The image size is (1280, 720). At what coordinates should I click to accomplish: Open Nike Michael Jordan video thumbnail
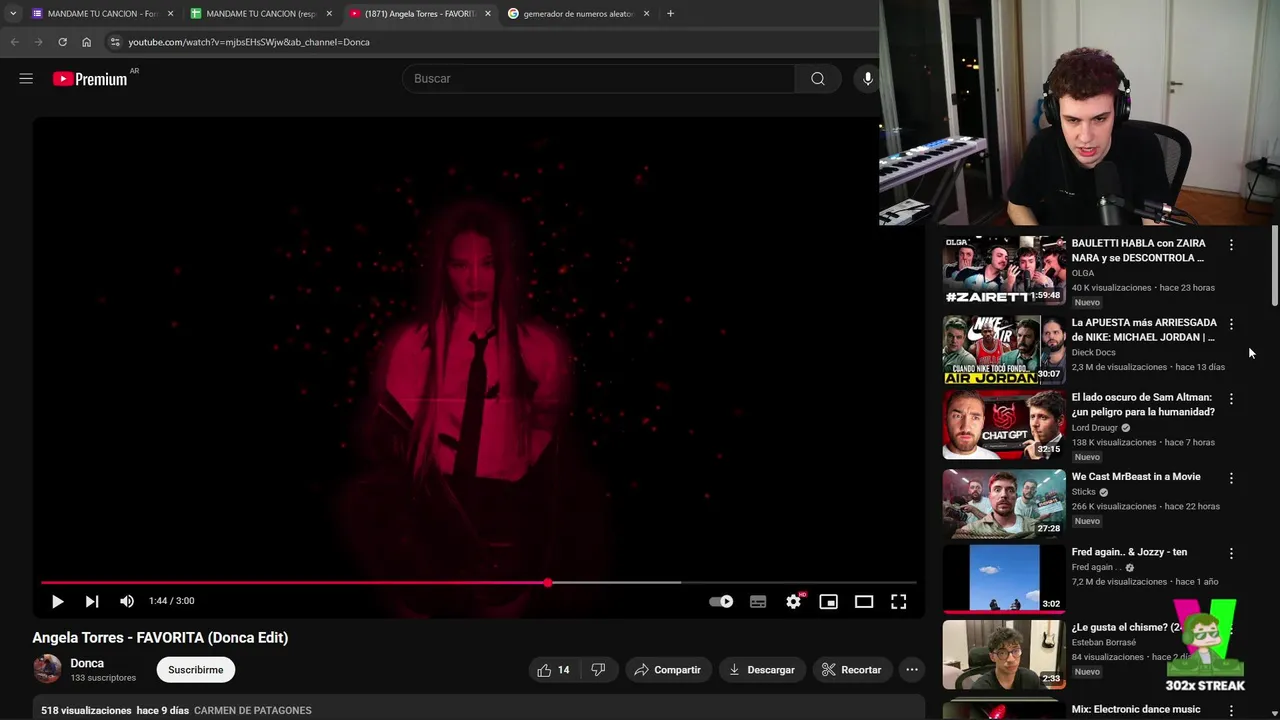pos(1004,350)
